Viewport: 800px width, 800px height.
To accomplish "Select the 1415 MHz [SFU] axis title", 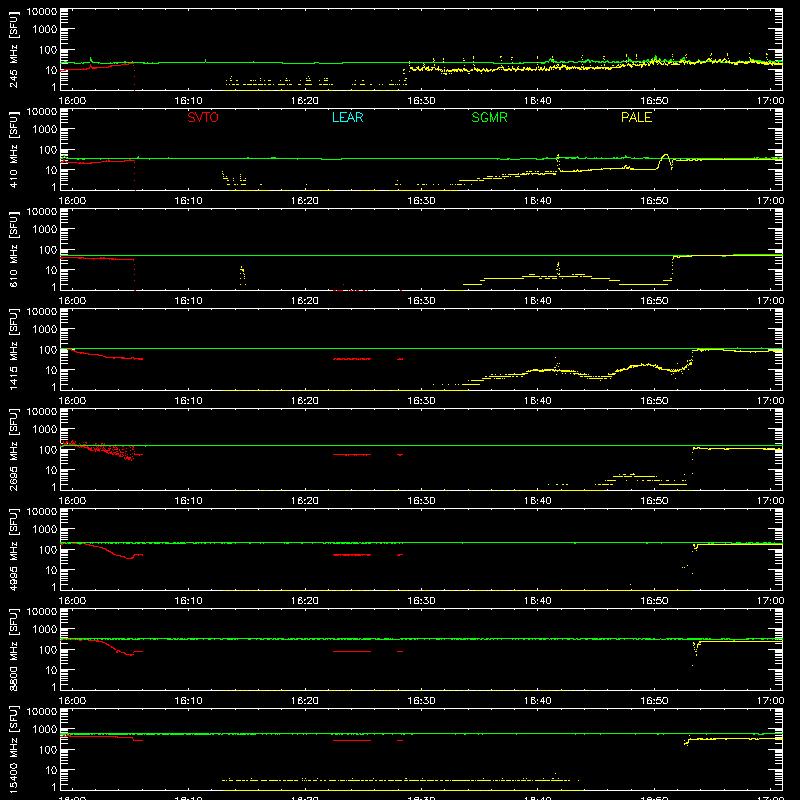I will [x=14, y=349].
